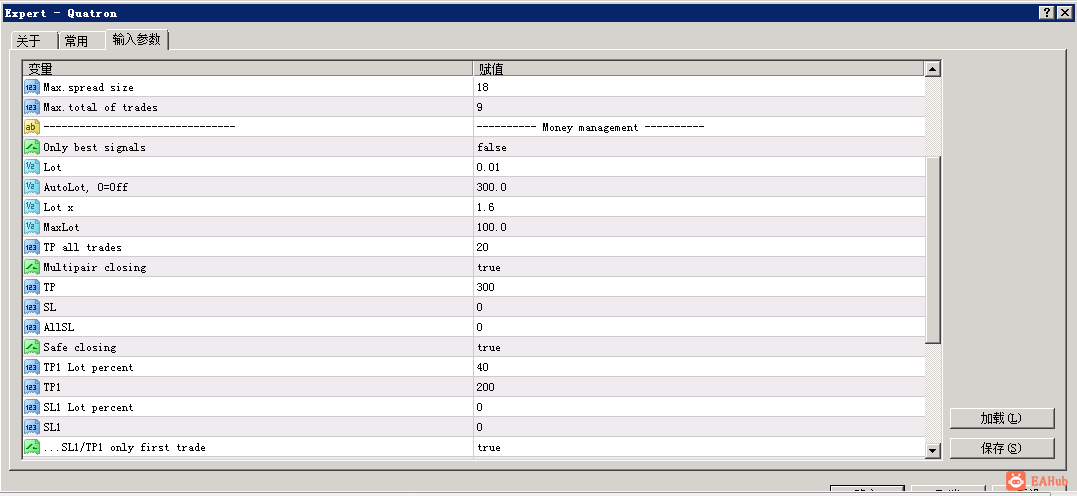Image resolution: width=1077 pixels, height=496 pixels.
Task: Select the Lot x variable name
Action: click(x=58, y=207)
